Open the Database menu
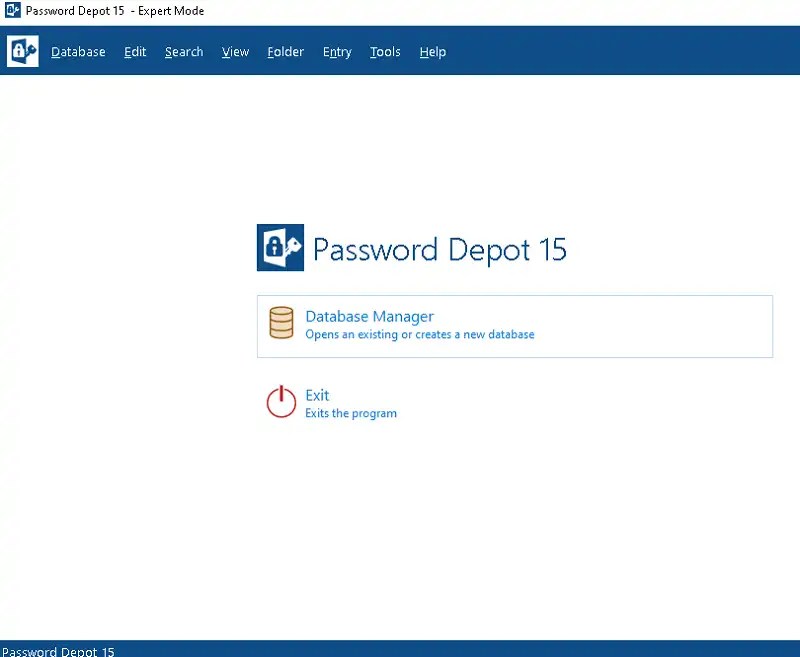 click(78, 52)
